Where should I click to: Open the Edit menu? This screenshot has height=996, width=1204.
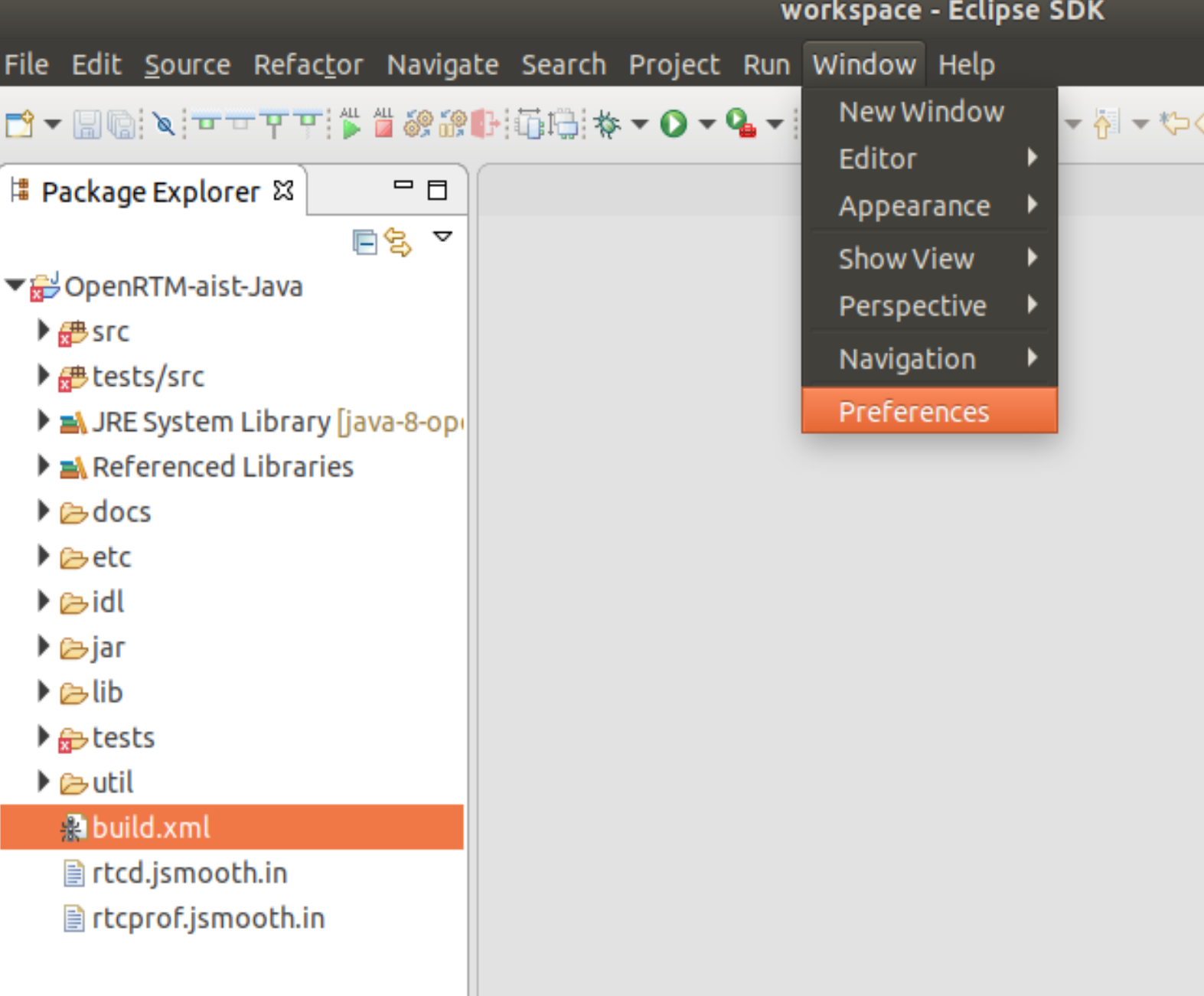pyautogui.click(x=96, y=64)
